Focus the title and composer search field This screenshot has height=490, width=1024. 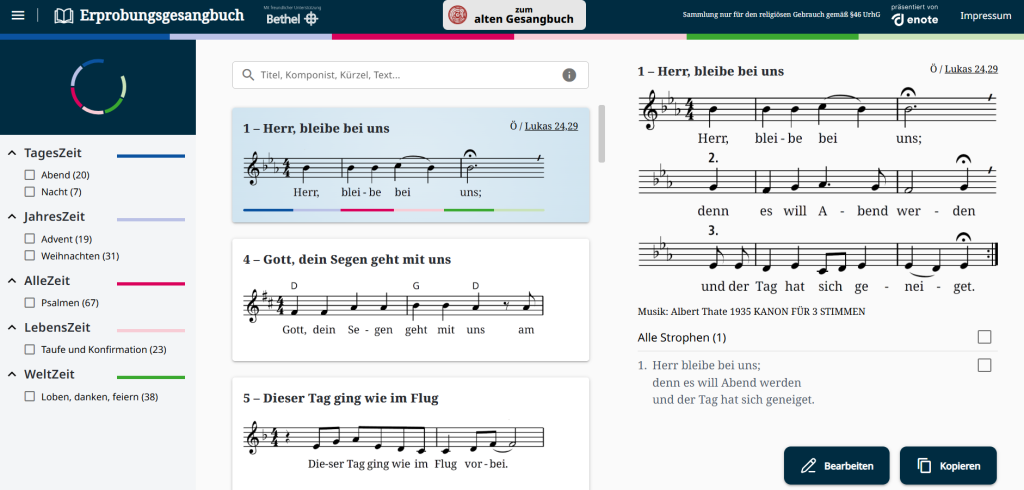pyautogui.click(x=405, y=75)
